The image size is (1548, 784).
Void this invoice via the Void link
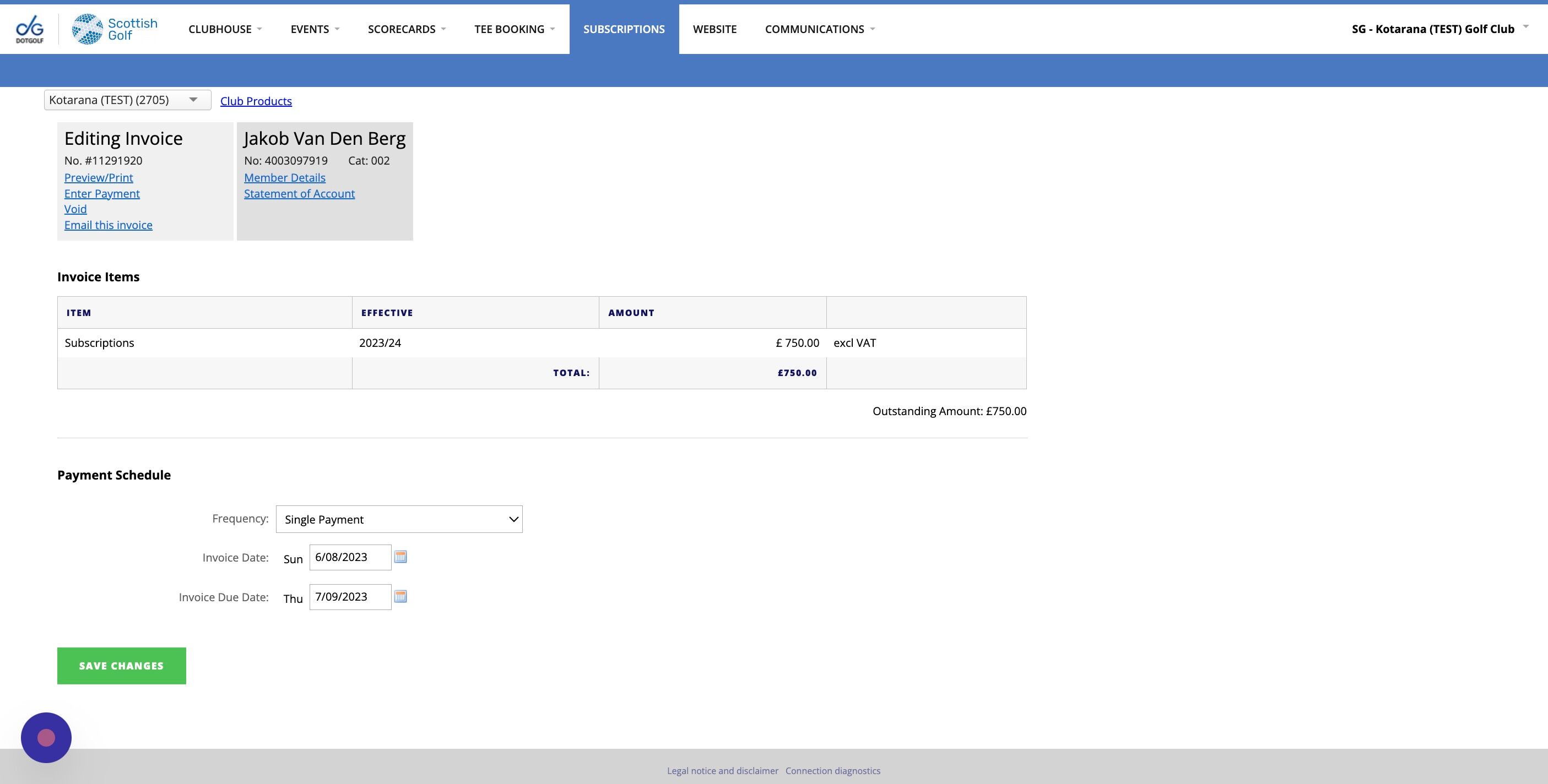click(x=75, y=209)
